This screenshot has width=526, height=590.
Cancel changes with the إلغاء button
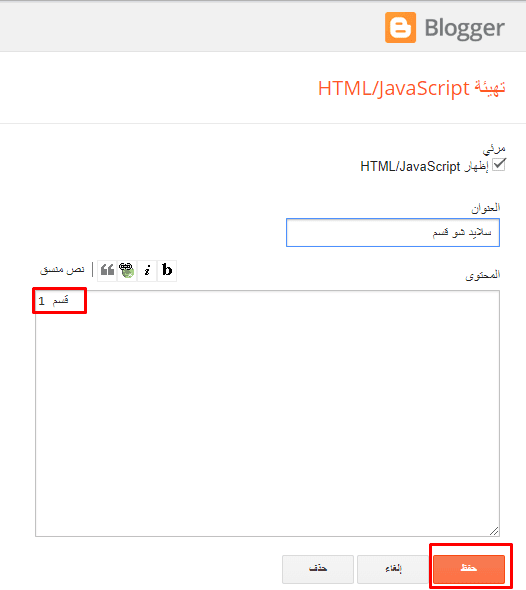tap(393, 569)
